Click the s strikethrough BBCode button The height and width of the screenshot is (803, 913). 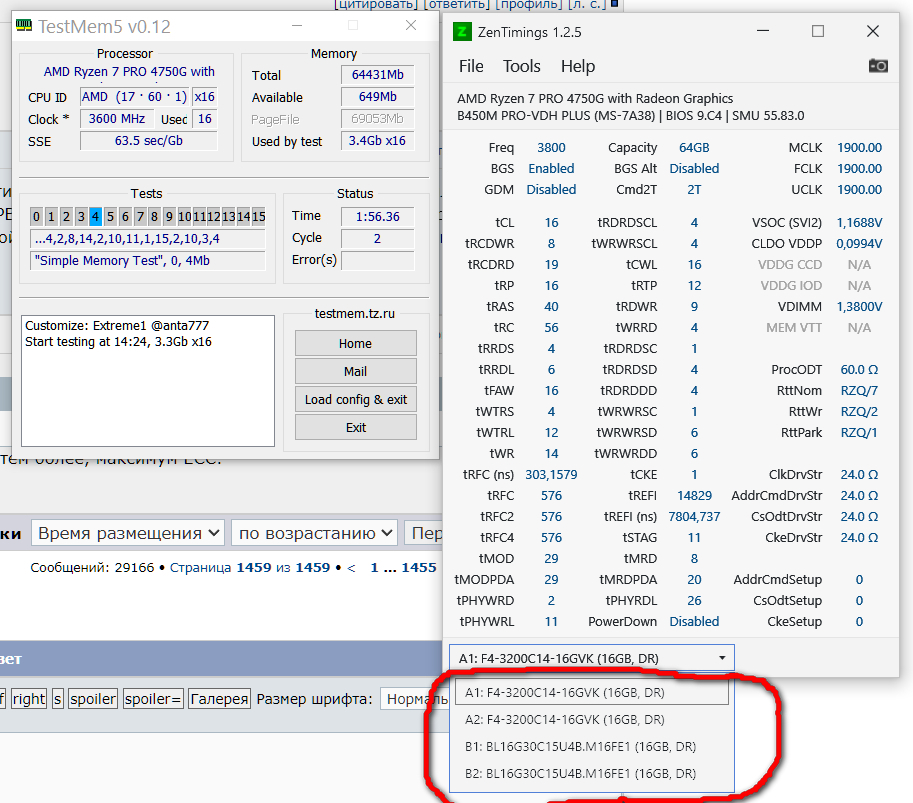[x=58, y=699]
